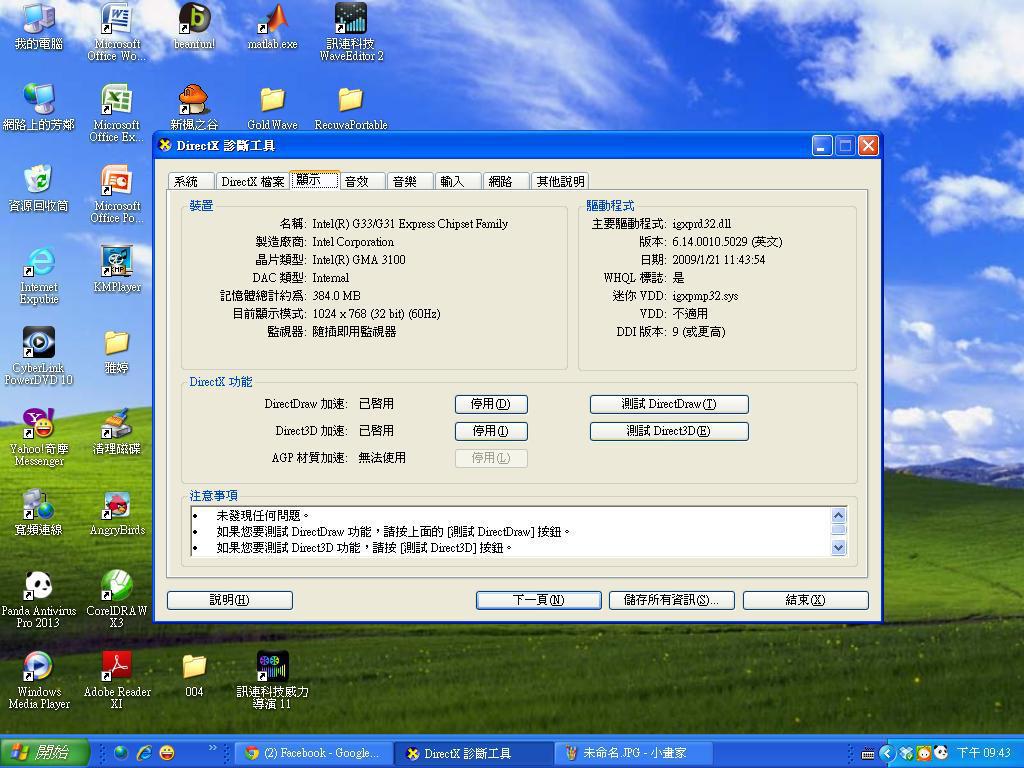Screen dimensions: 1024x768
Task: Switch to Facebook Chrome taskbar window
Action: click(x=312, y=753)
